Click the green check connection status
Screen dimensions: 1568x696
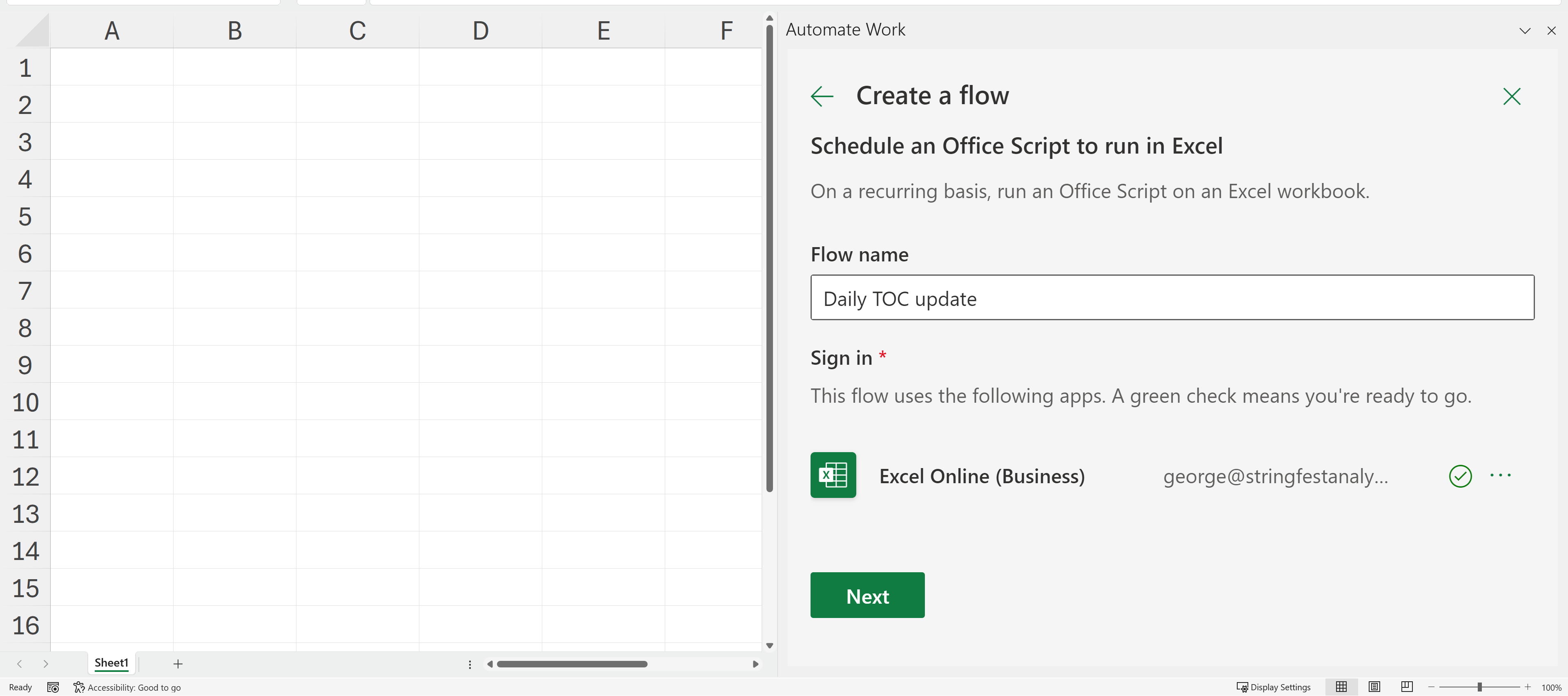coord(1460,476)
